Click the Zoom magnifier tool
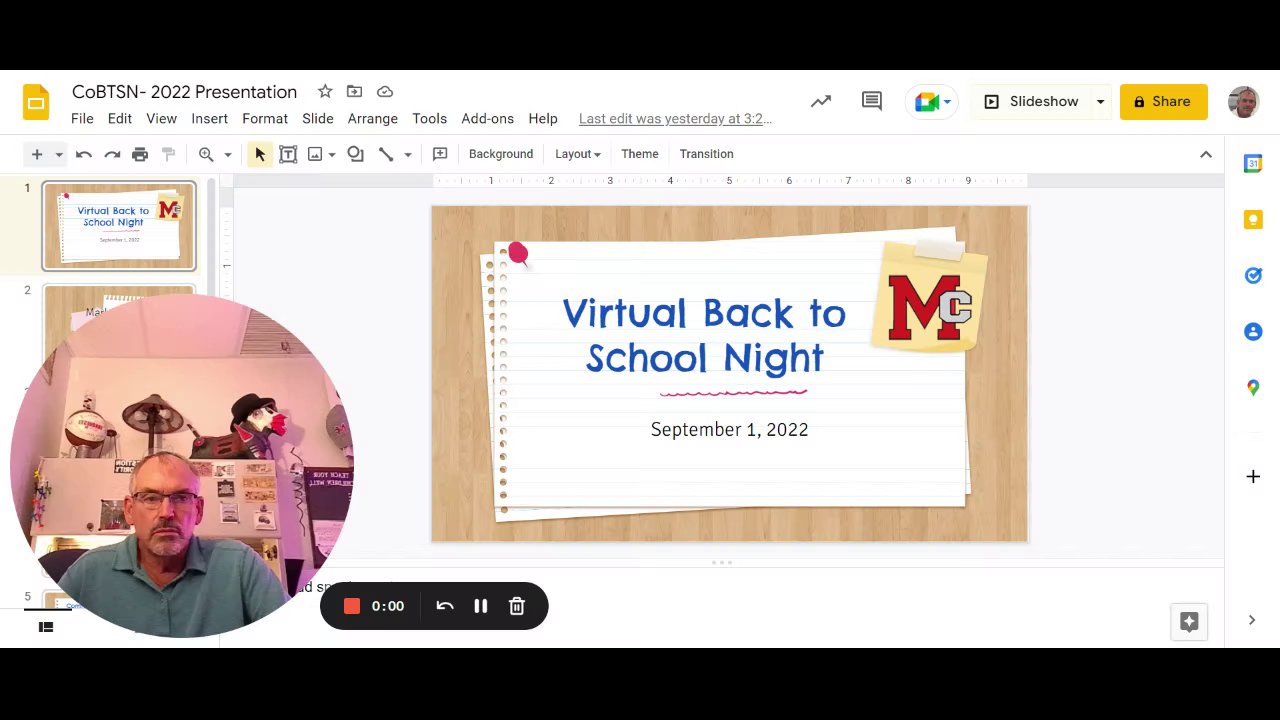 (206, 154)
